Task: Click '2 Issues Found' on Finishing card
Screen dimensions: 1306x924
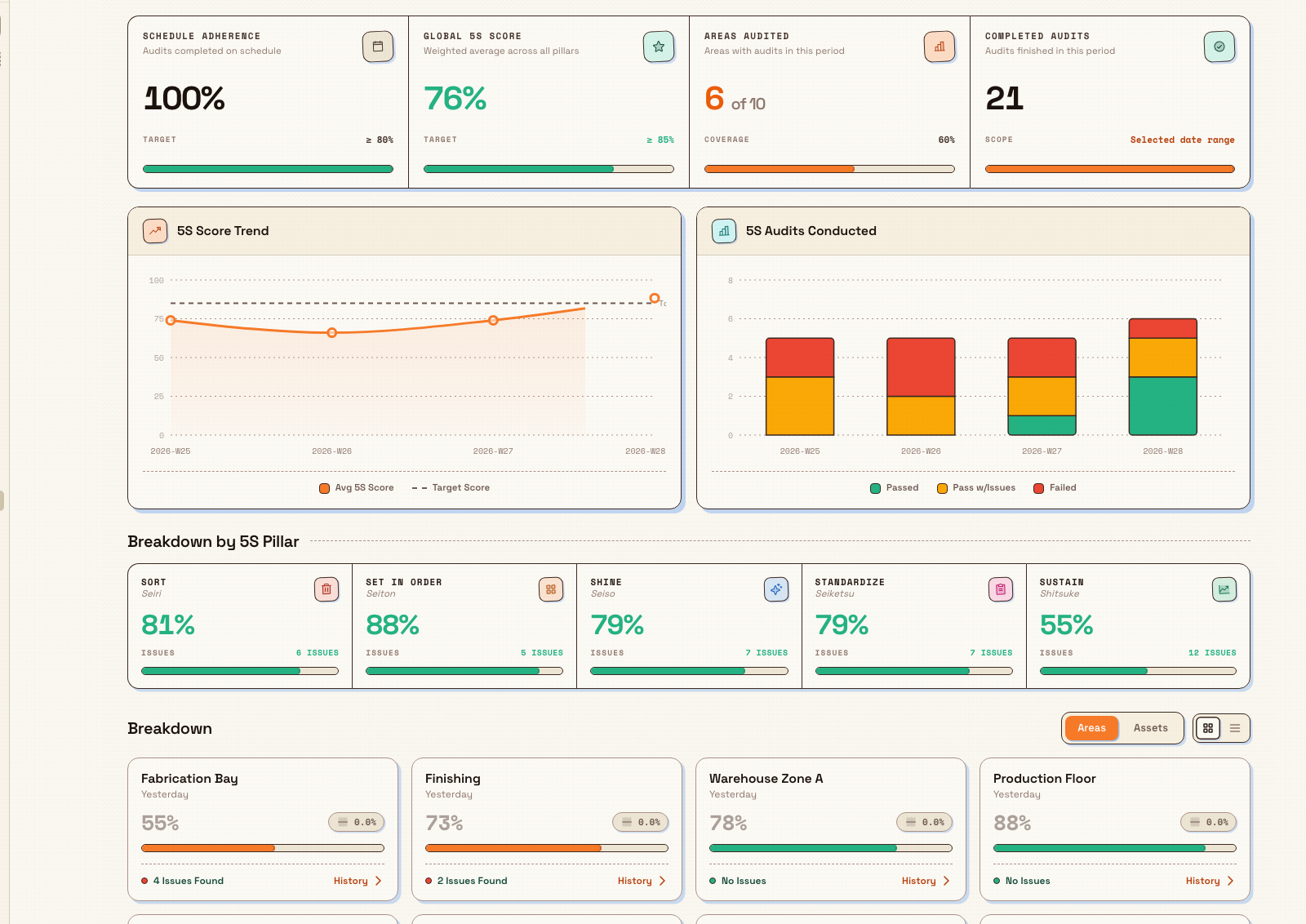Action: pos(473,881)
